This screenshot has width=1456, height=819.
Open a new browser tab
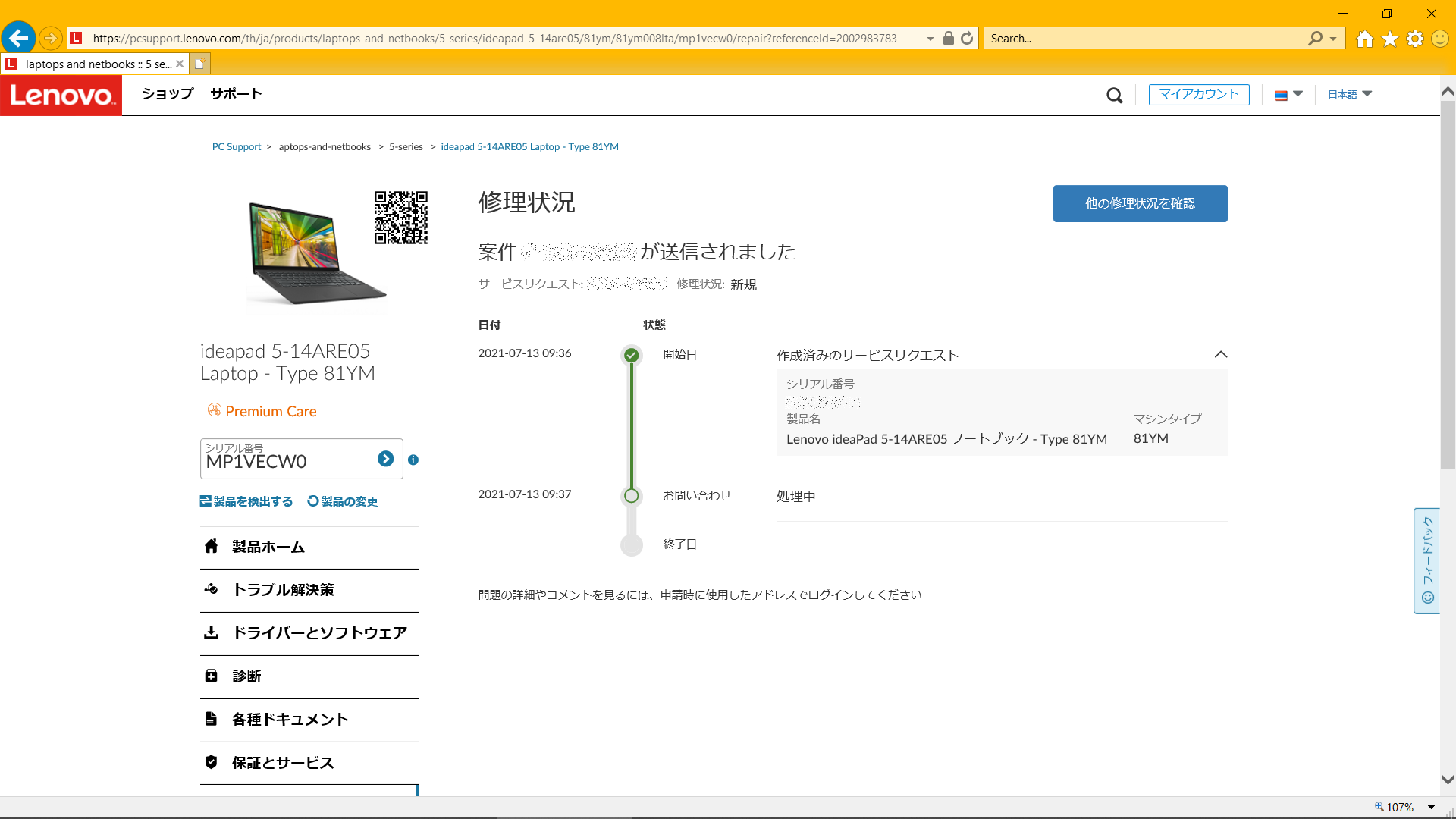point(199,64)
